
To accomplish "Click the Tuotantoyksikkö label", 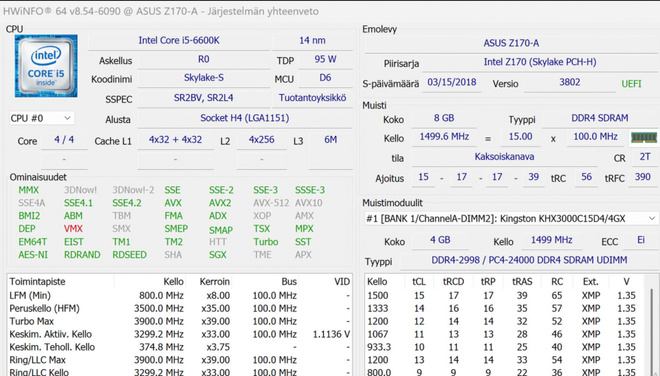I will click(312, 98).
